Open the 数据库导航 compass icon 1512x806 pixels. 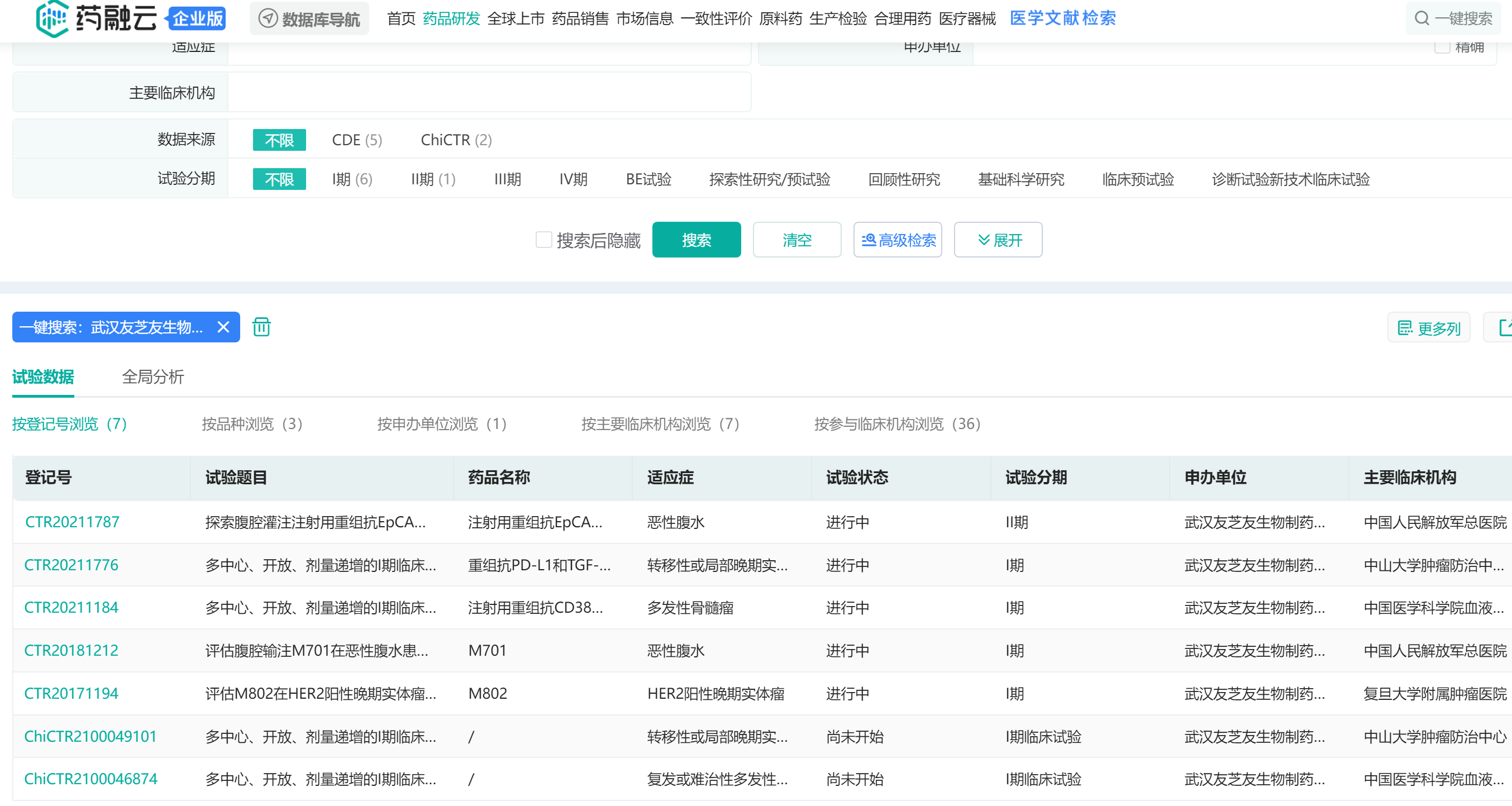point(268,18)
